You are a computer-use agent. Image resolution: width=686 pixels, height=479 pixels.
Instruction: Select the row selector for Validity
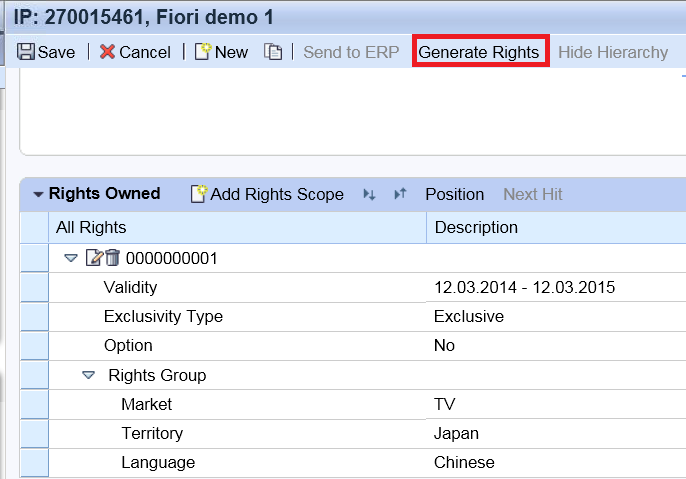tap(35, 287)
